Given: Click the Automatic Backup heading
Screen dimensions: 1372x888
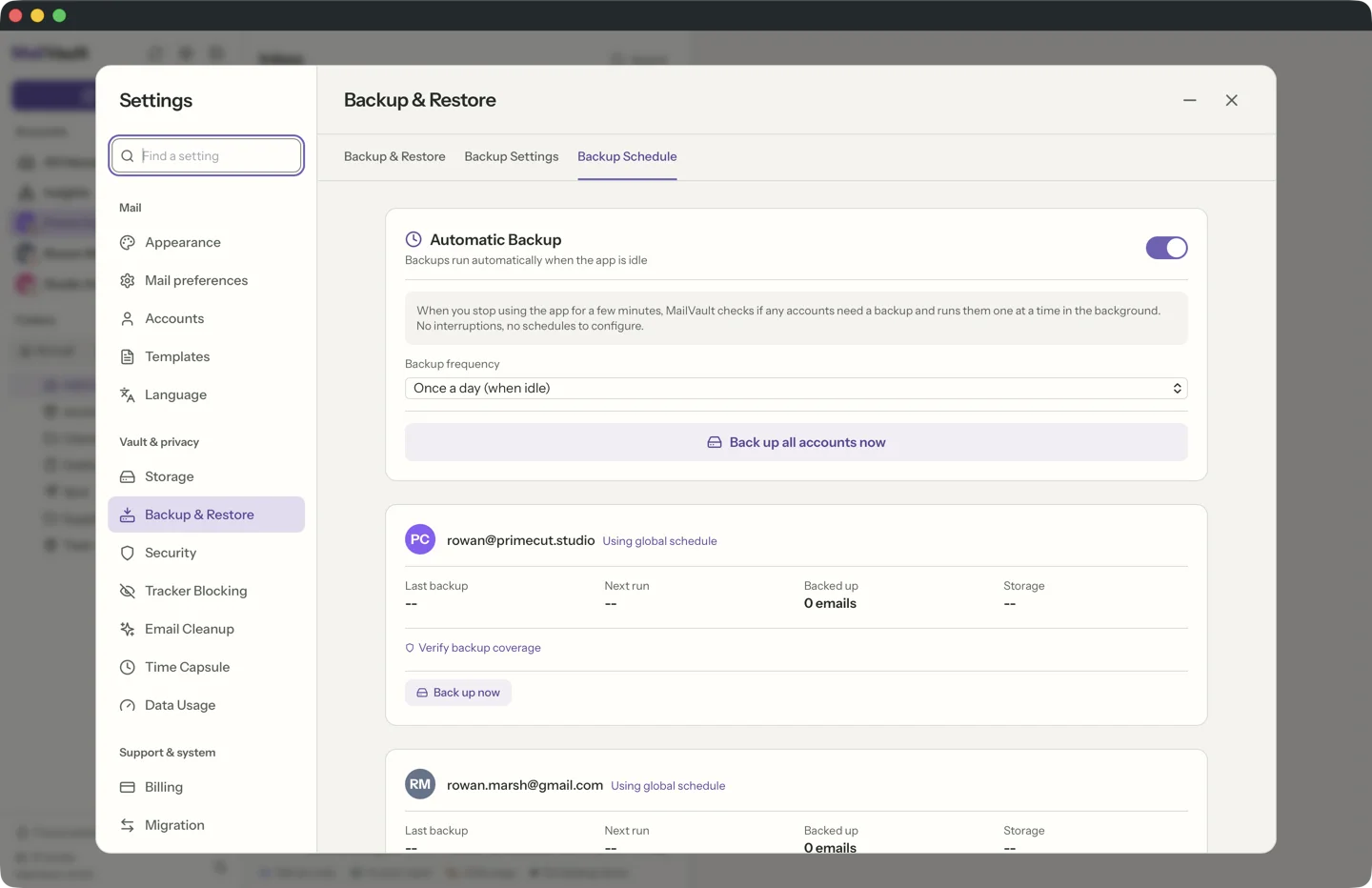Looking at the screenshot, I should coord(495,240).
